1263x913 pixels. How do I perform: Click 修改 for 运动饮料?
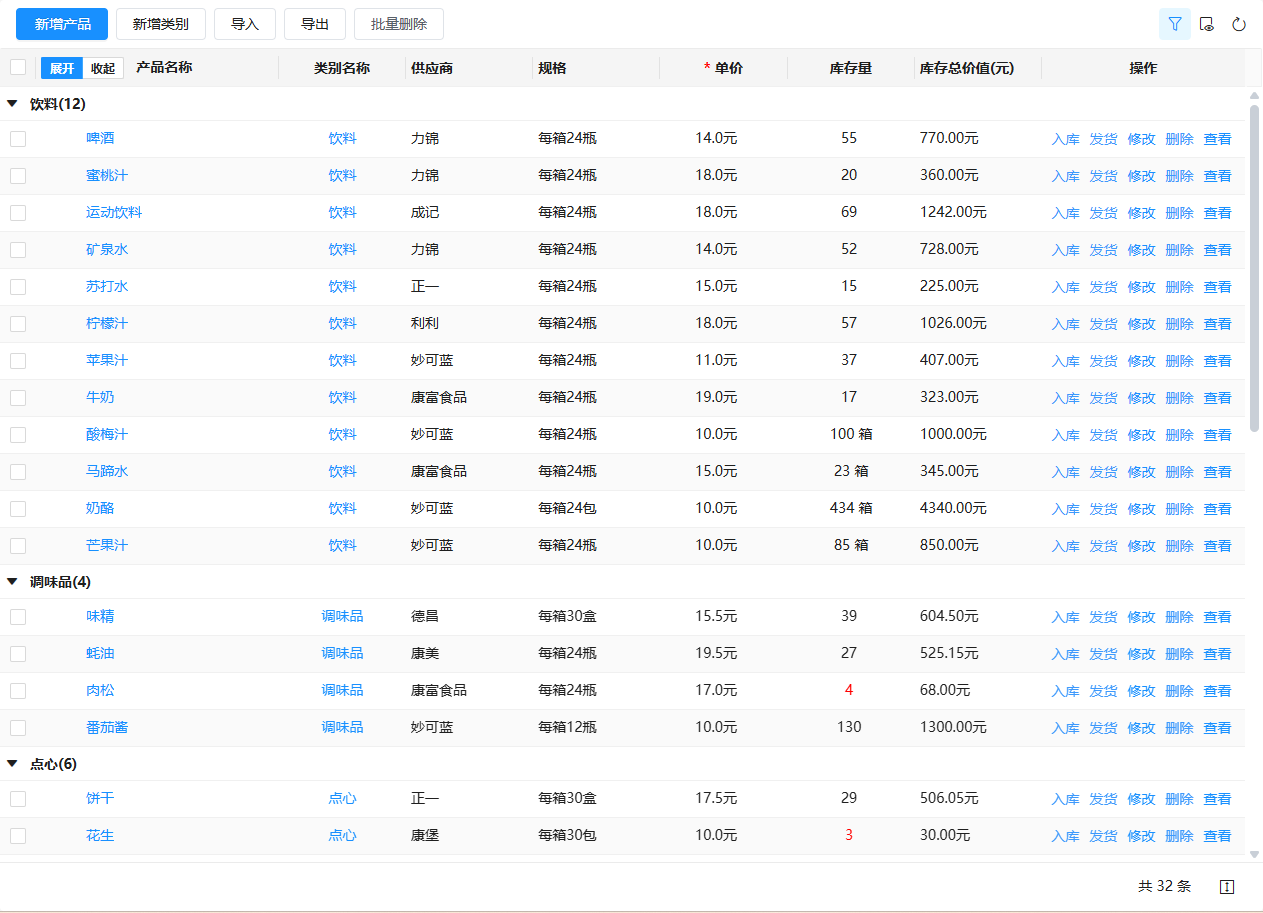coord(1141,213)
